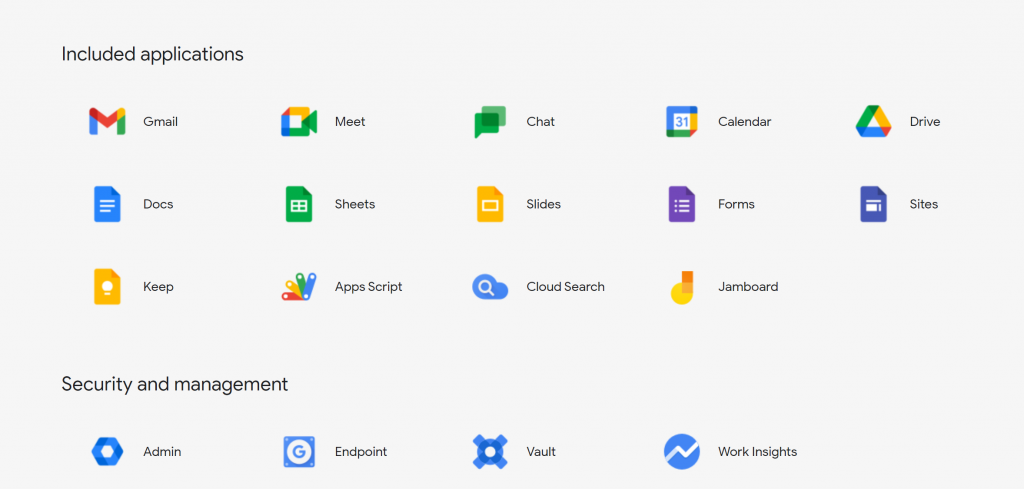This screenshot has width=1024, height=489.
Task: Open the Forms label
Action: tap(736, 204)
